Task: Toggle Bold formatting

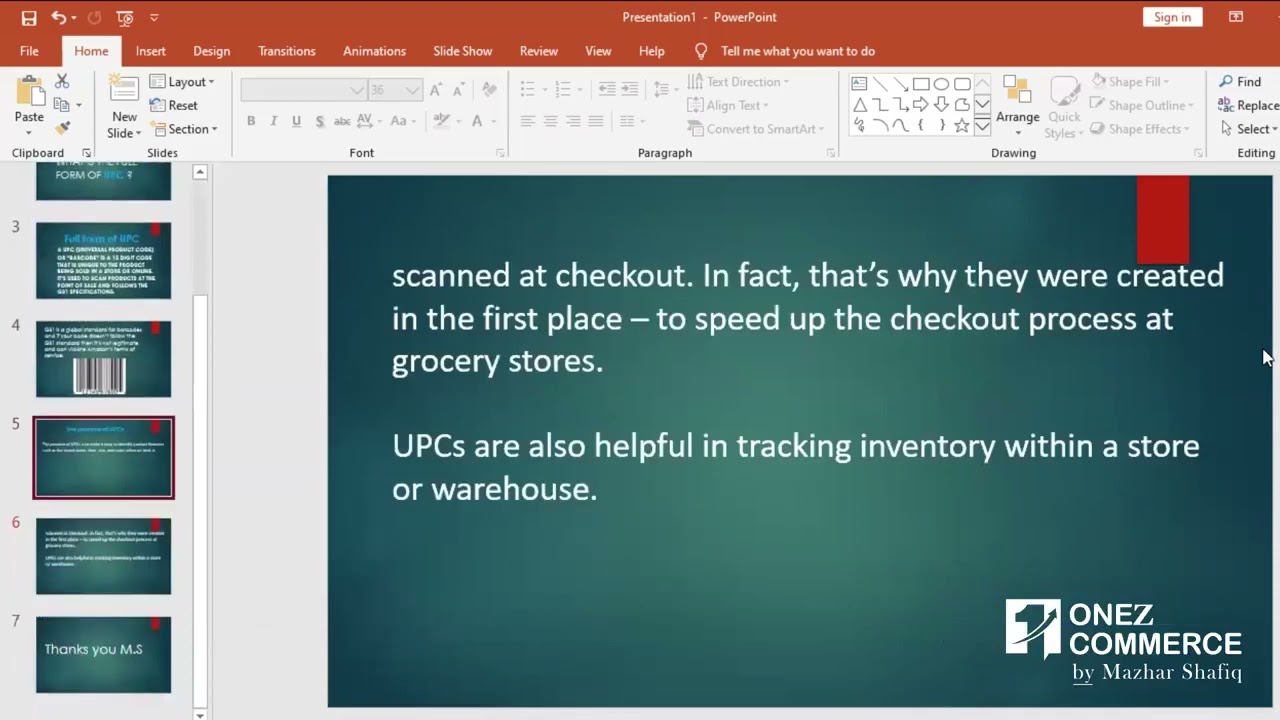Action: point(251,121)
